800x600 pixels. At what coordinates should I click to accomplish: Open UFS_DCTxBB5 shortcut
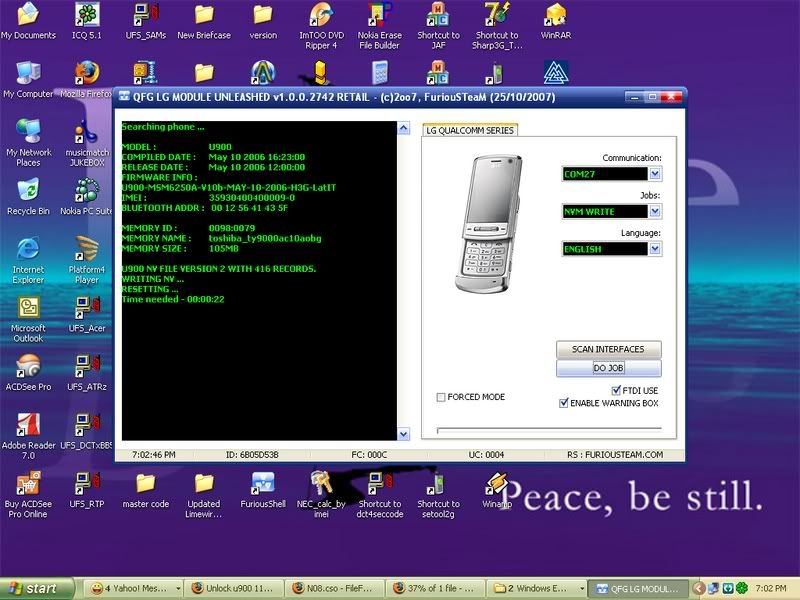87,431
